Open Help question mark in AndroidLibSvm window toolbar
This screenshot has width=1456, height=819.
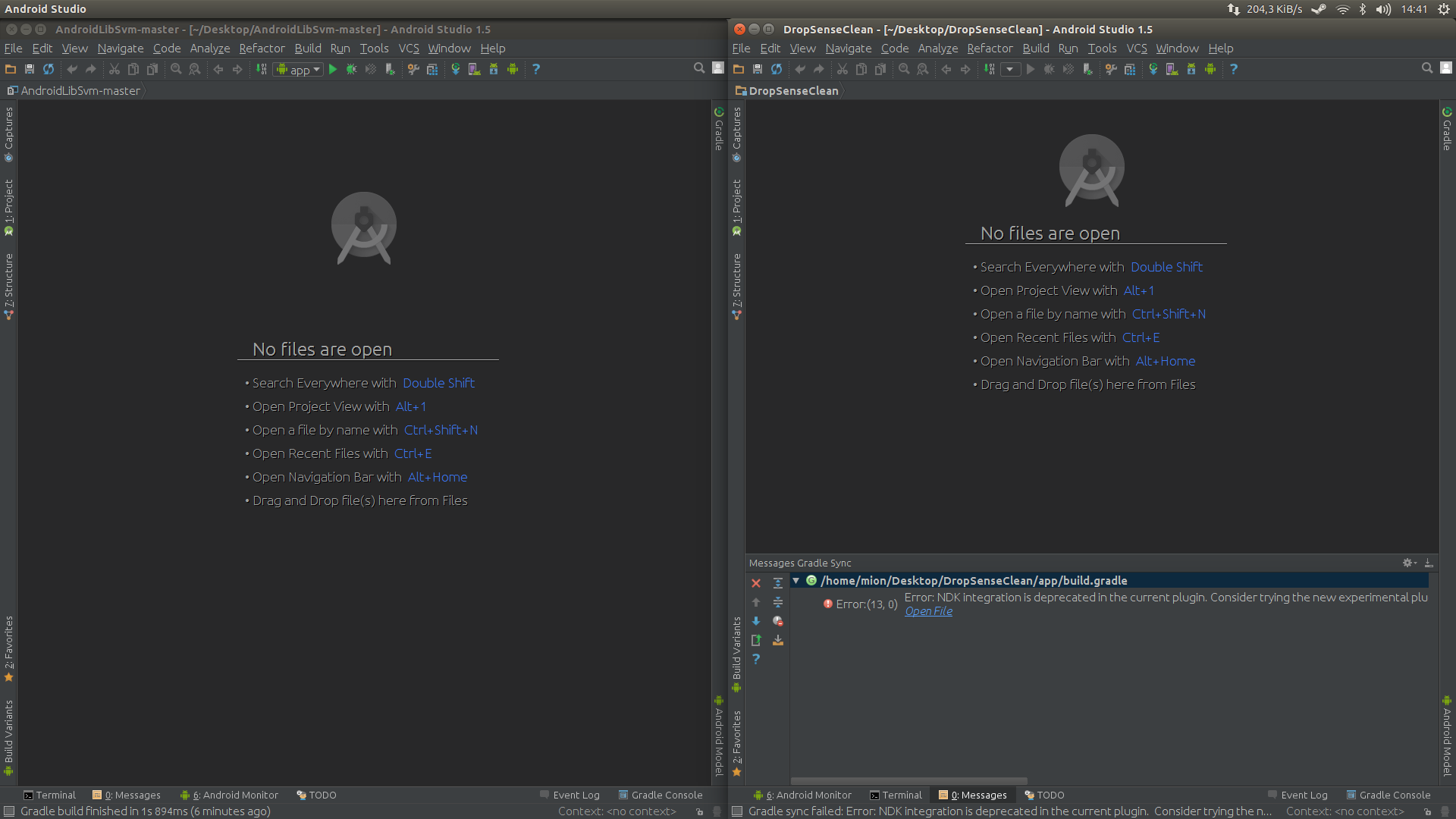pyautogui.click(x=536, y=69)
